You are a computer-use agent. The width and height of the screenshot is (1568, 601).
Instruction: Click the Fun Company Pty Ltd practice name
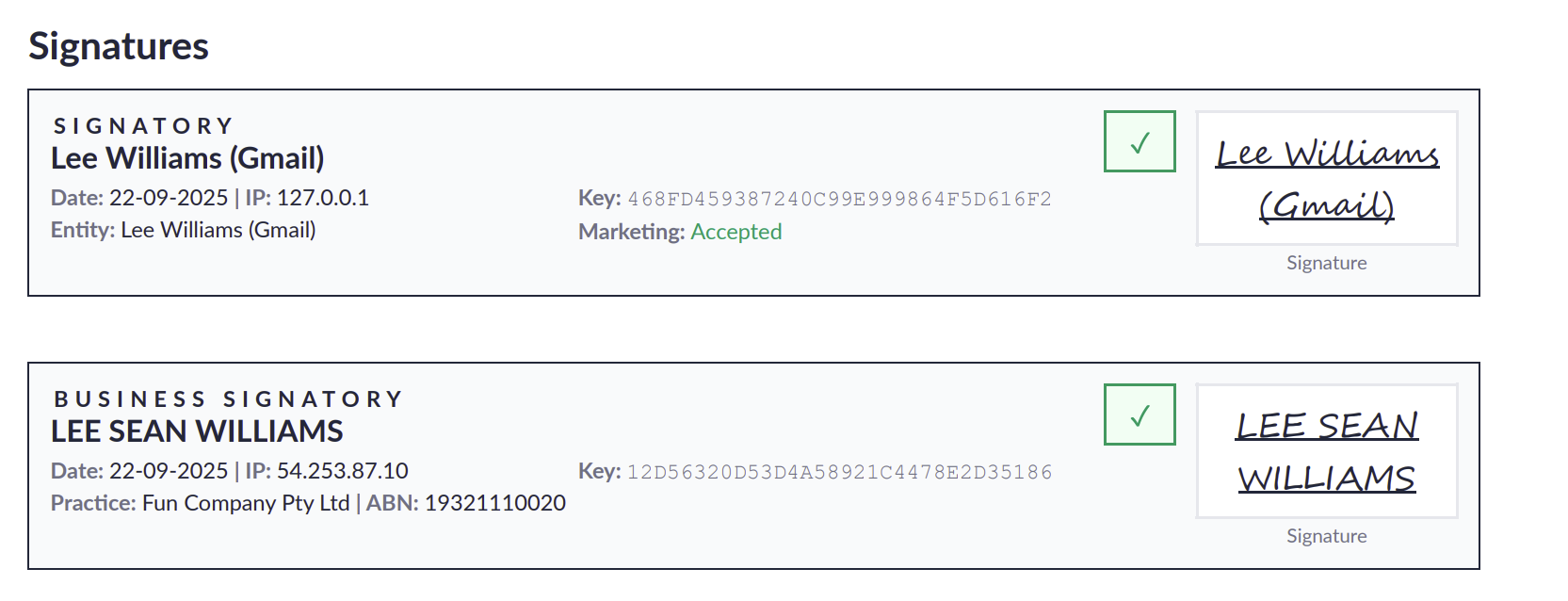[x=246, y=503]
